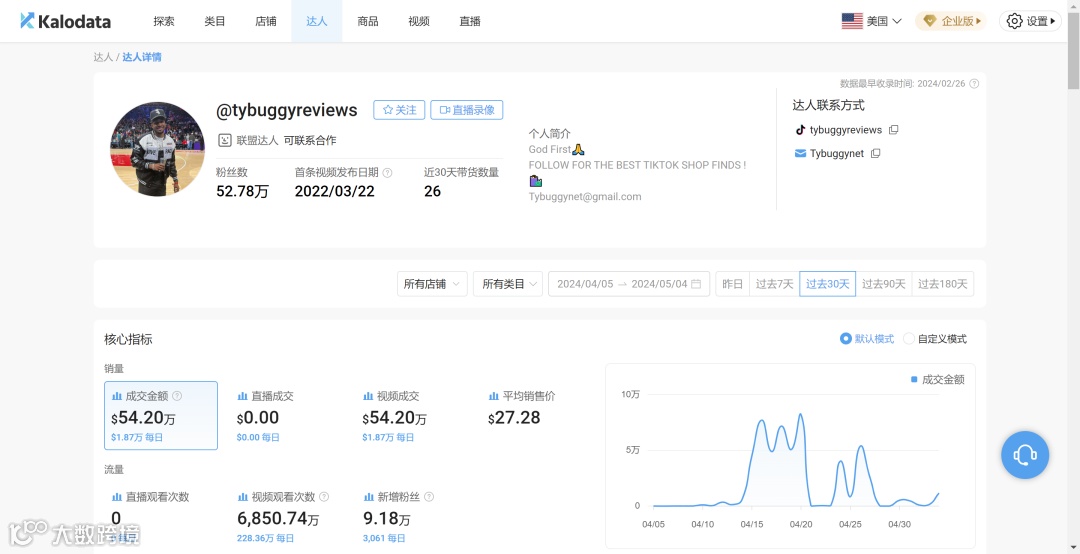This screenshot has width=1080, height=554.
Task: Click the bar chart icon for 平均销售价
Action: click(493, 396)
